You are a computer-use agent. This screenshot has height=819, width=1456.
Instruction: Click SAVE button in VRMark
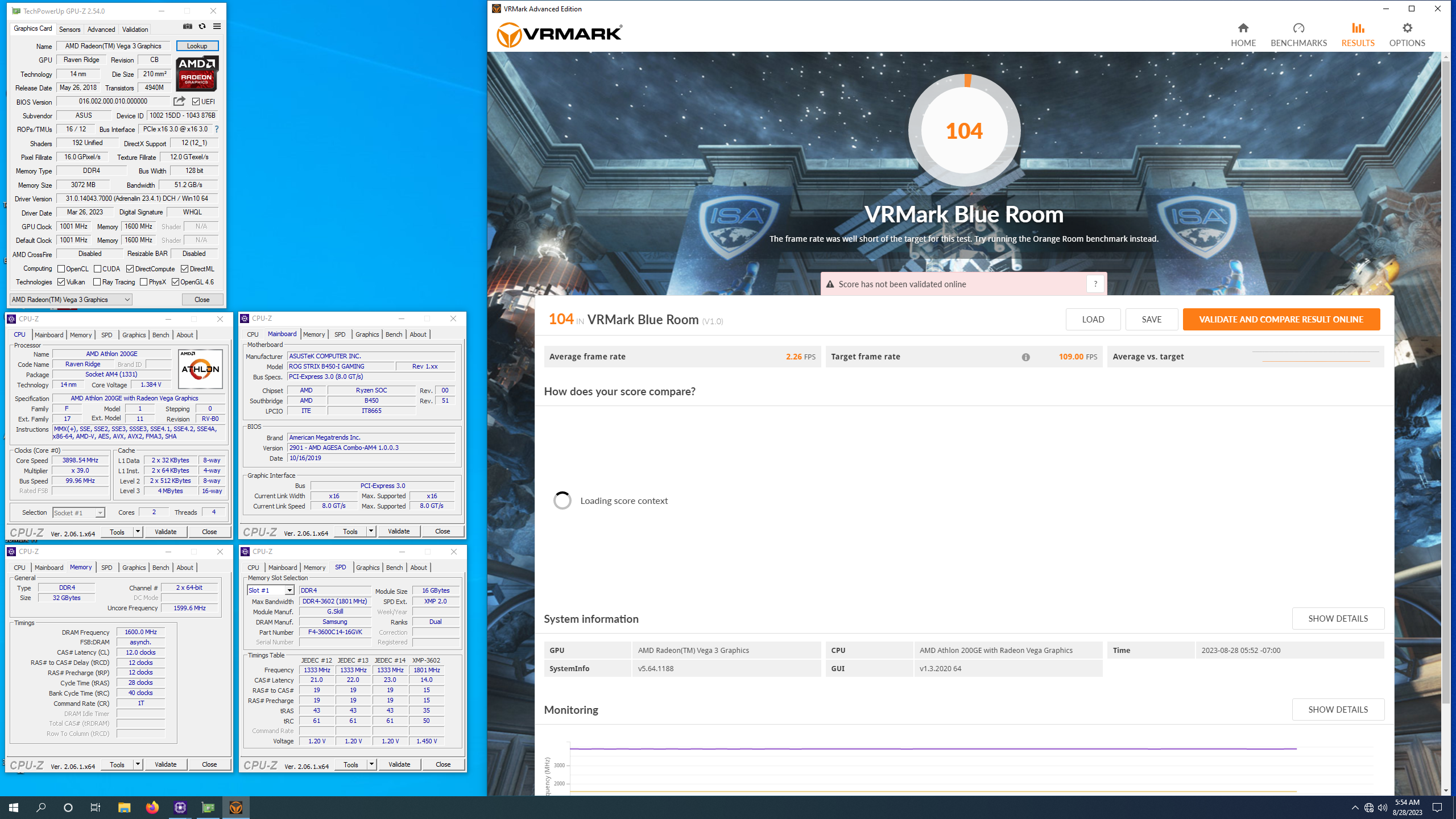tap(1152, 319)
